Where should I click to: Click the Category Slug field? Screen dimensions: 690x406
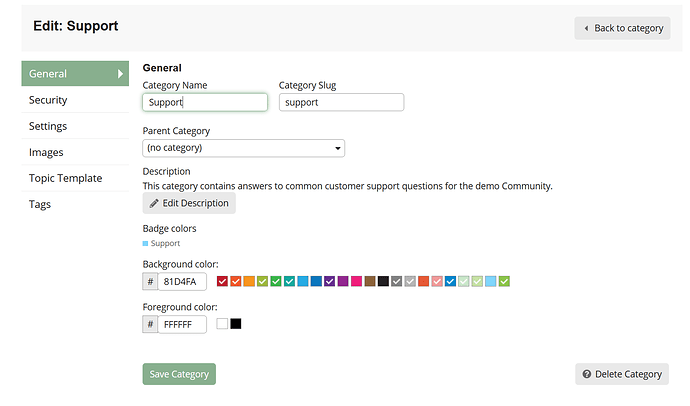[x=341, y=102]
